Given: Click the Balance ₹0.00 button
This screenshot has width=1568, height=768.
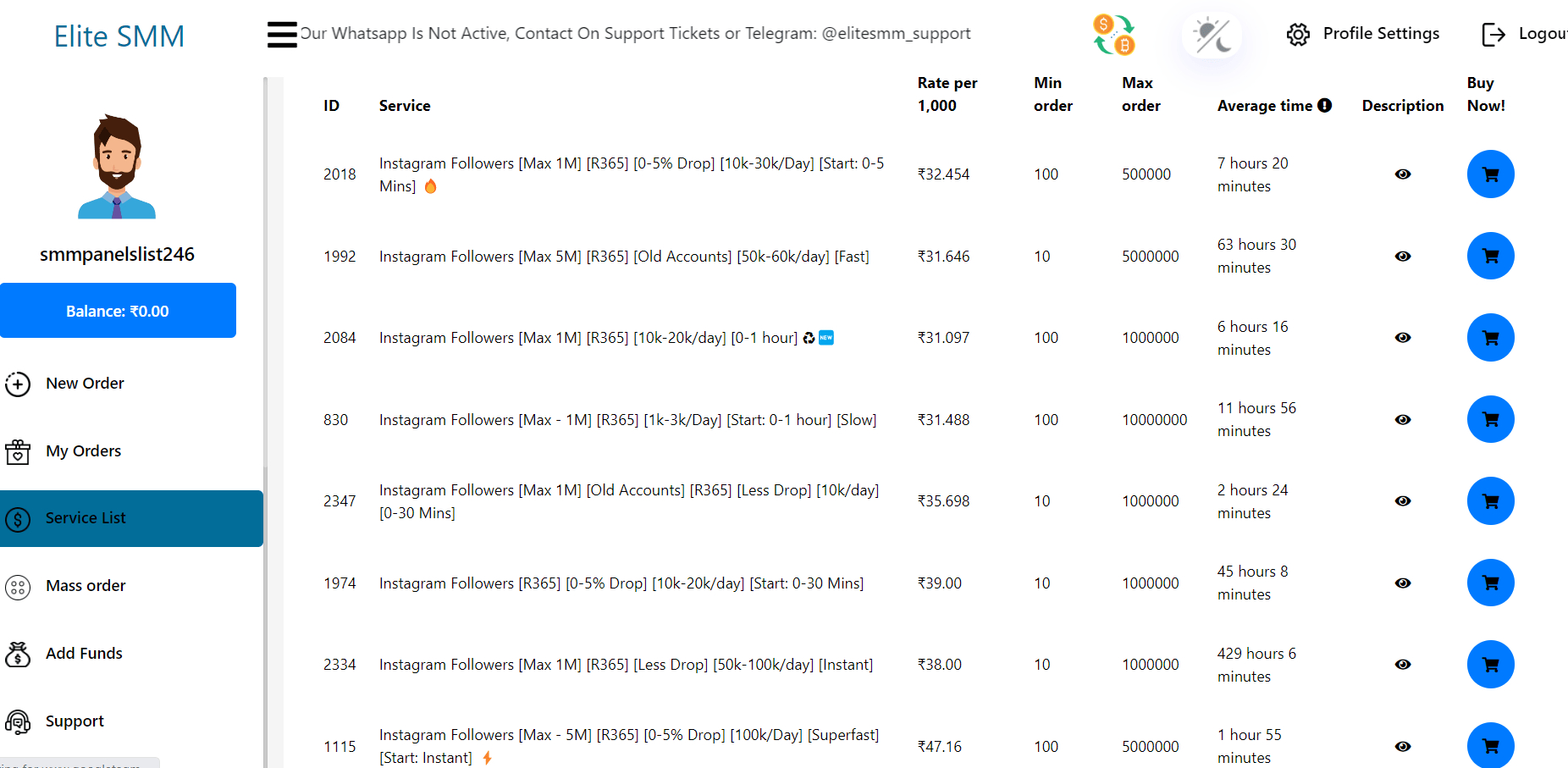Looking at the screenshot, I should click(x=118, y=311).
